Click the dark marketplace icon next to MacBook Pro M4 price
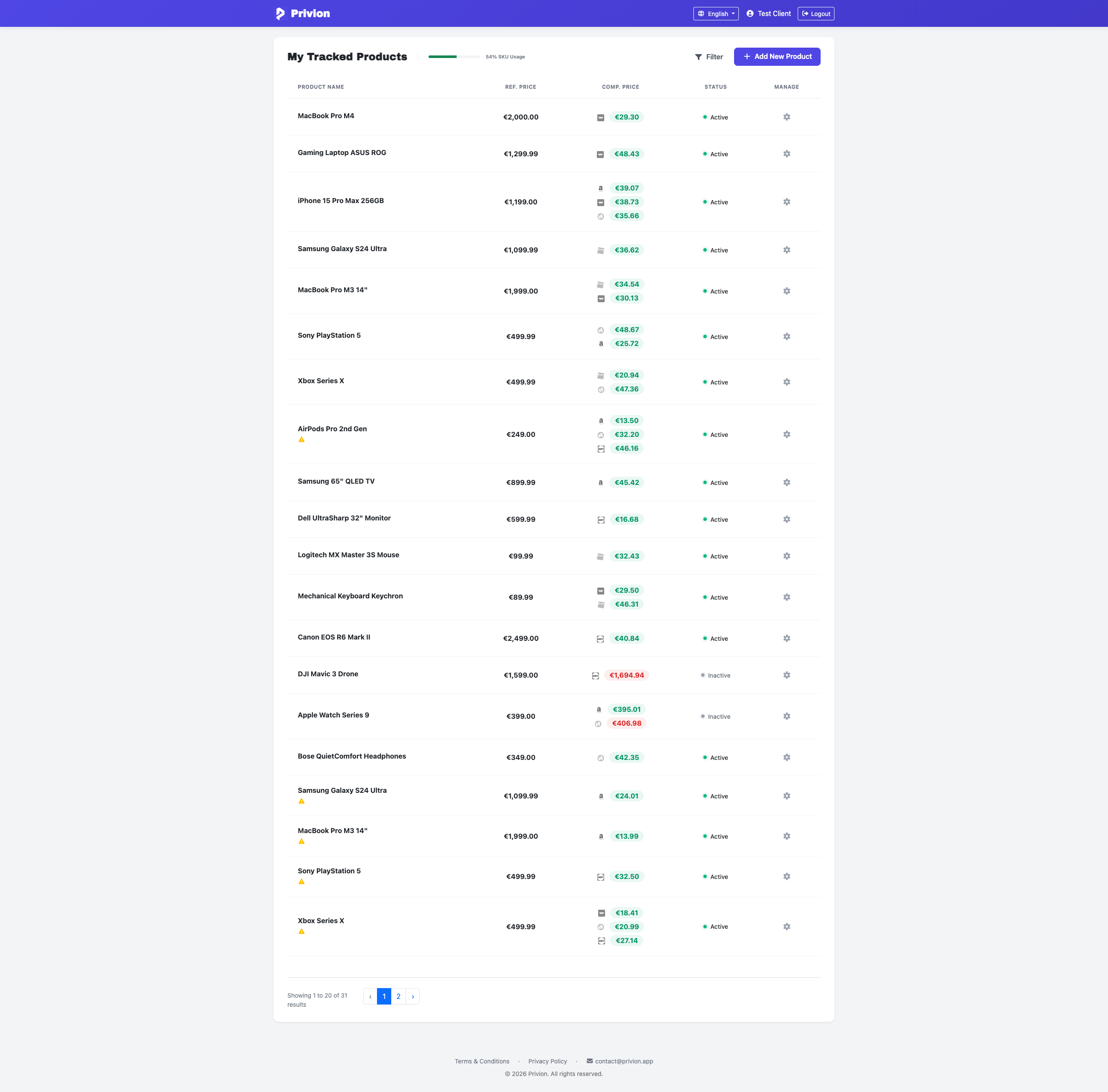The image size is (1108, 1092). tap(600, 117)
